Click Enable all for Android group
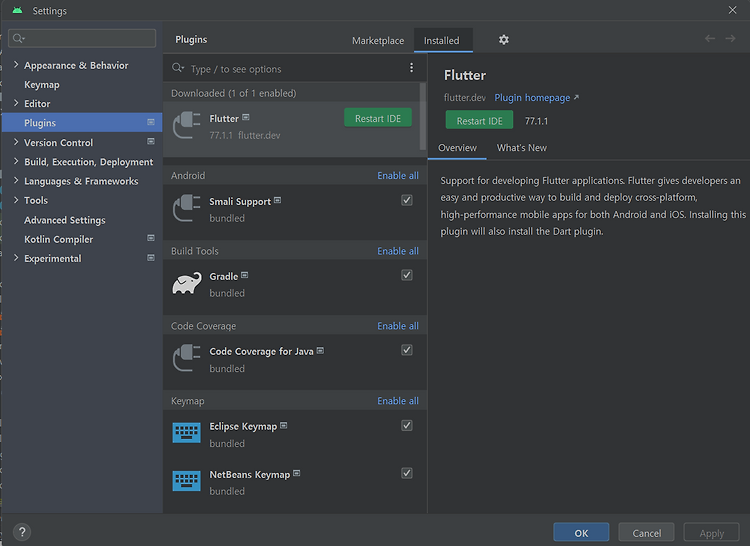The image size is (750, 546). (x=397, y=175)
